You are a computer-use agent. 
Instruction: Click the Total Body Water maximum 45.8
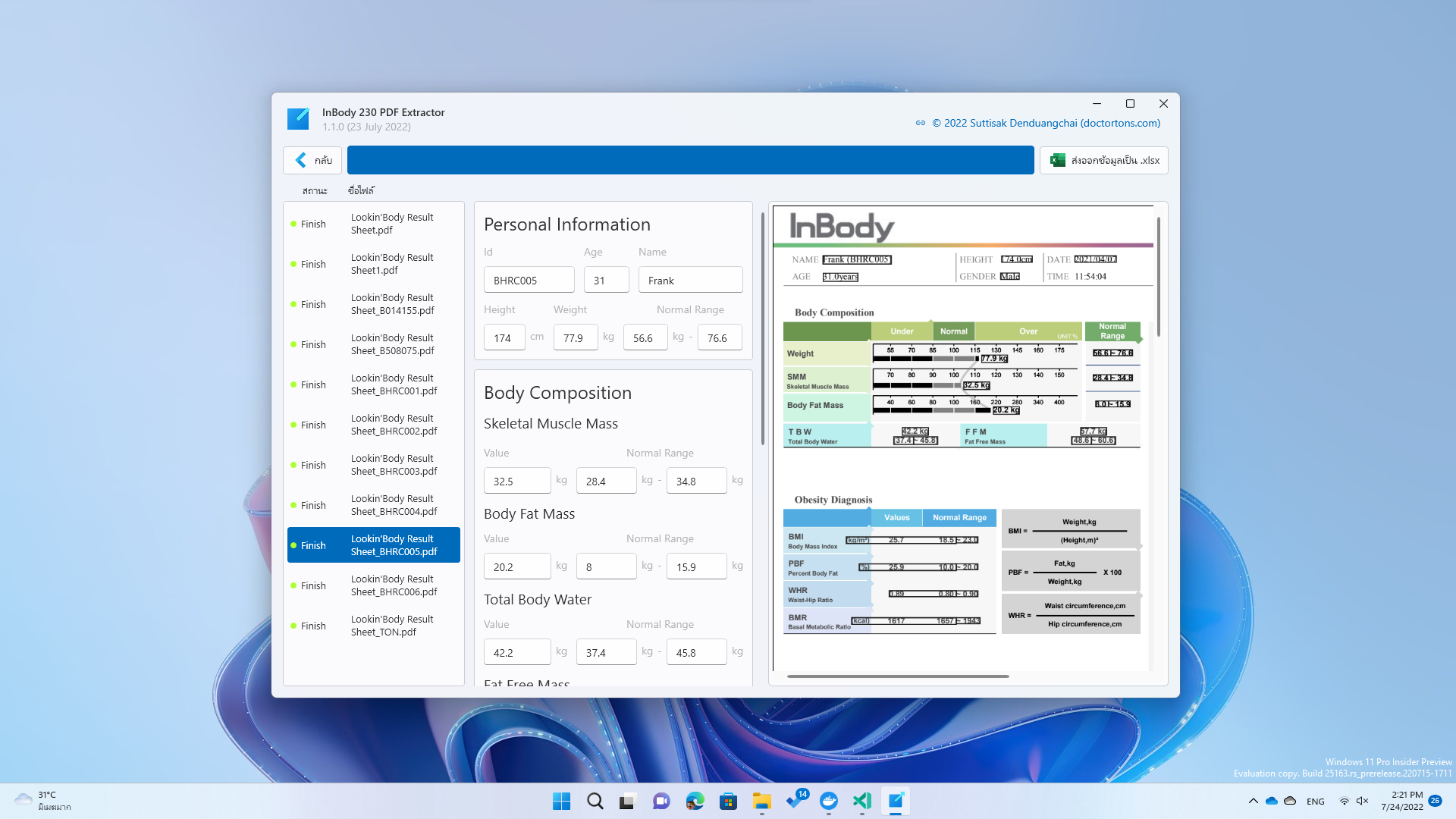(696, 652)
